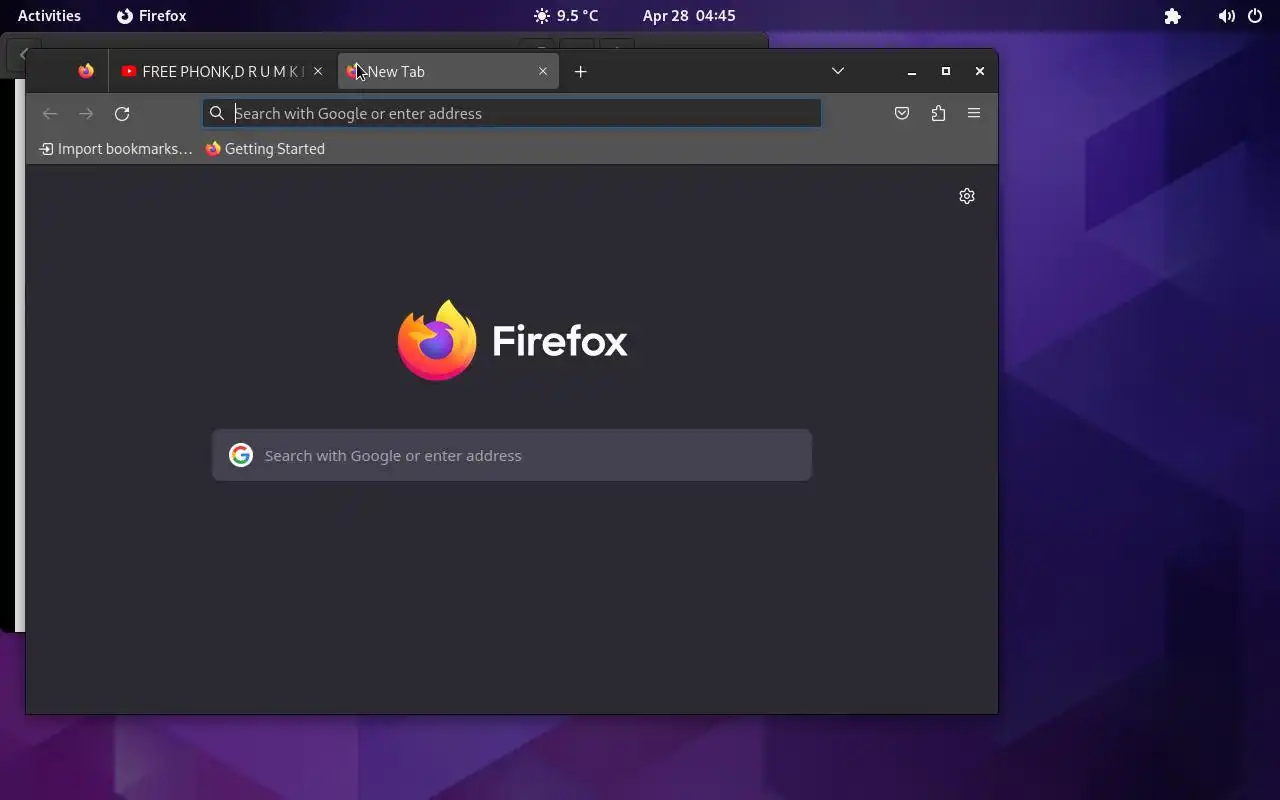Maximize the Firefox window
The width and height of the screenshot is (1280, 800).
946,71
